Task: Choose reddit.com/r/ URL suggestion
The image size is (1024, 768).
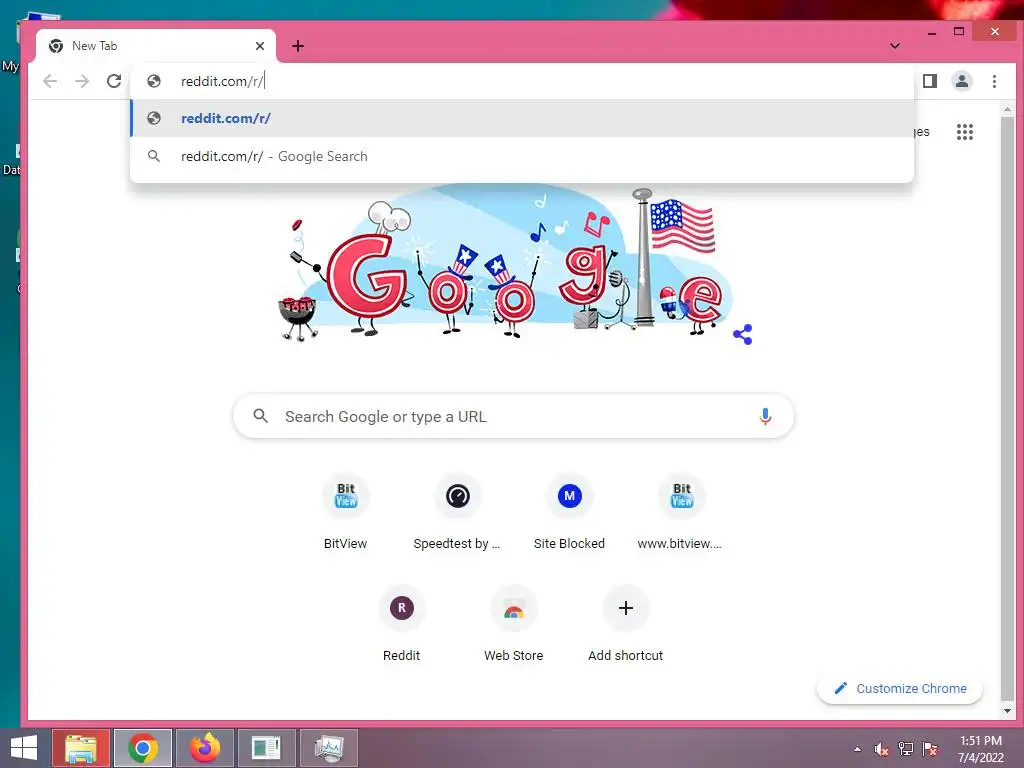Action: [522, 118]
